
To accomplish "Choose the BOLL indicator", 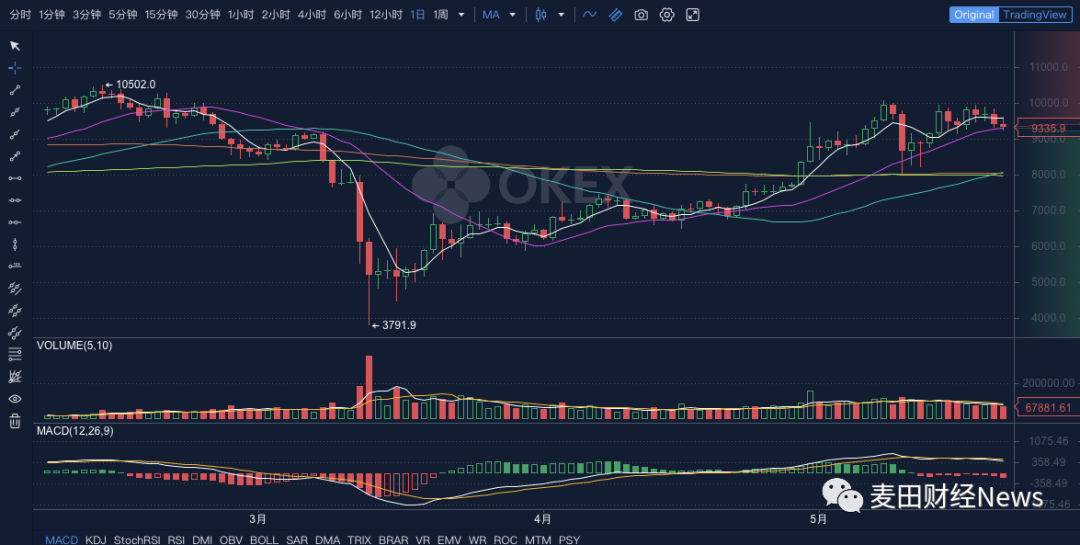I will click(264, 539).
